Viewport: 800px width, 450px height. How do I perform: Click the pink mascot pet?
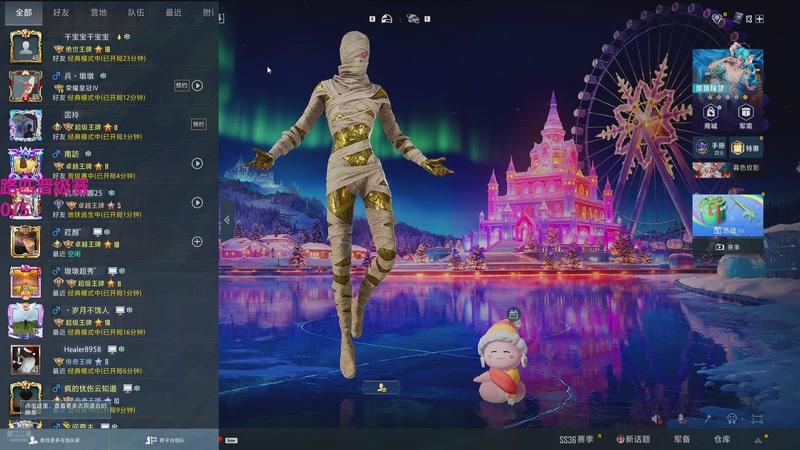(501, 361)
